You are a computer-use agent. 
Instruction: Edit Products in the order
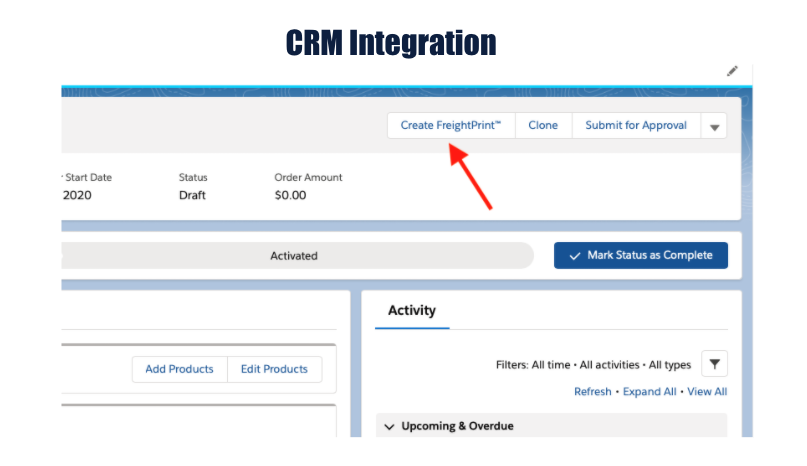pyautogui.click(x=274, y=369)
